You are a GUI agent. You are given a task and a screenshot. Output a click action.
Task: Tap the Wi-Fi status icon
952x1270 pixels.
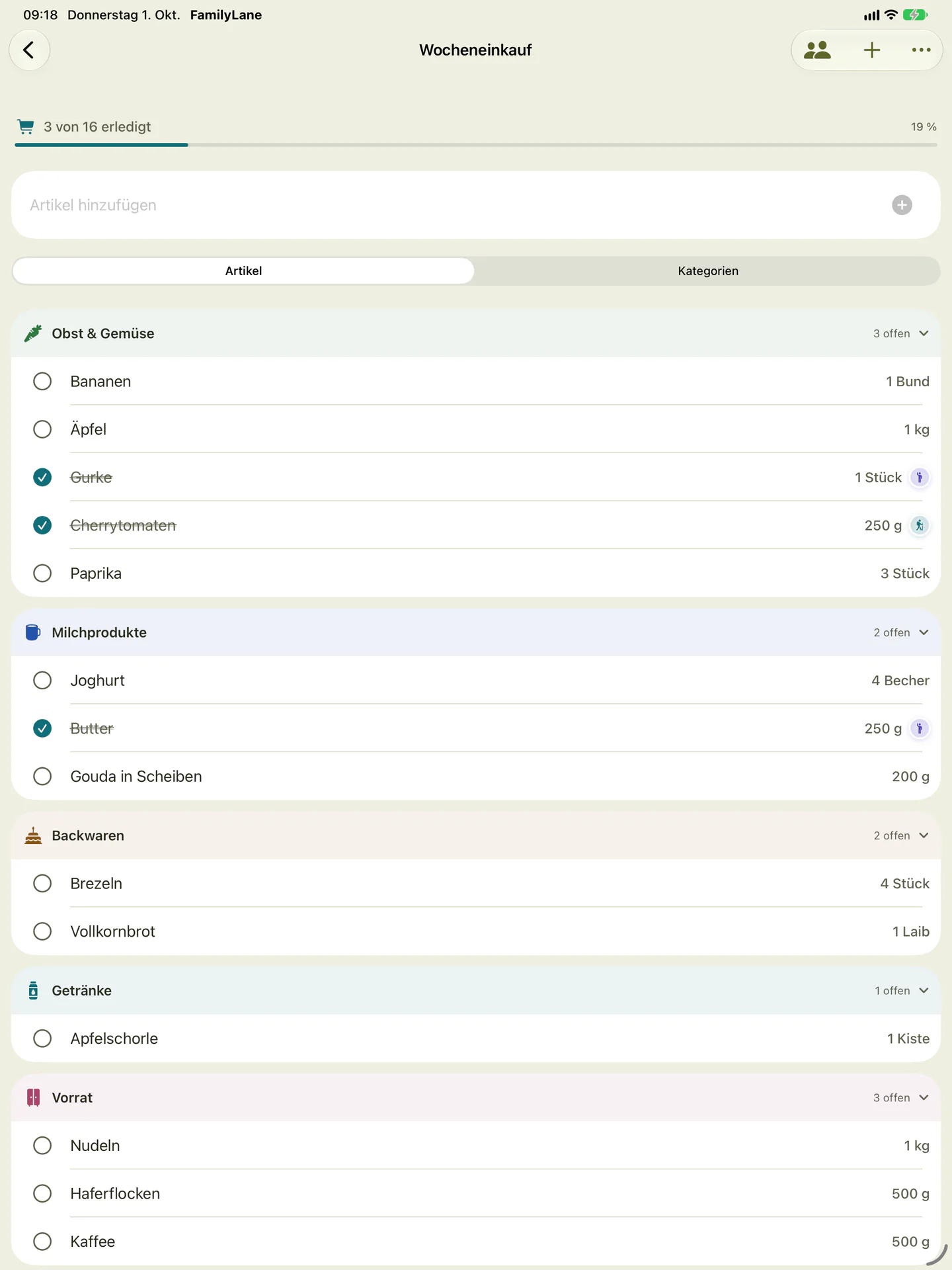[891, 15]
